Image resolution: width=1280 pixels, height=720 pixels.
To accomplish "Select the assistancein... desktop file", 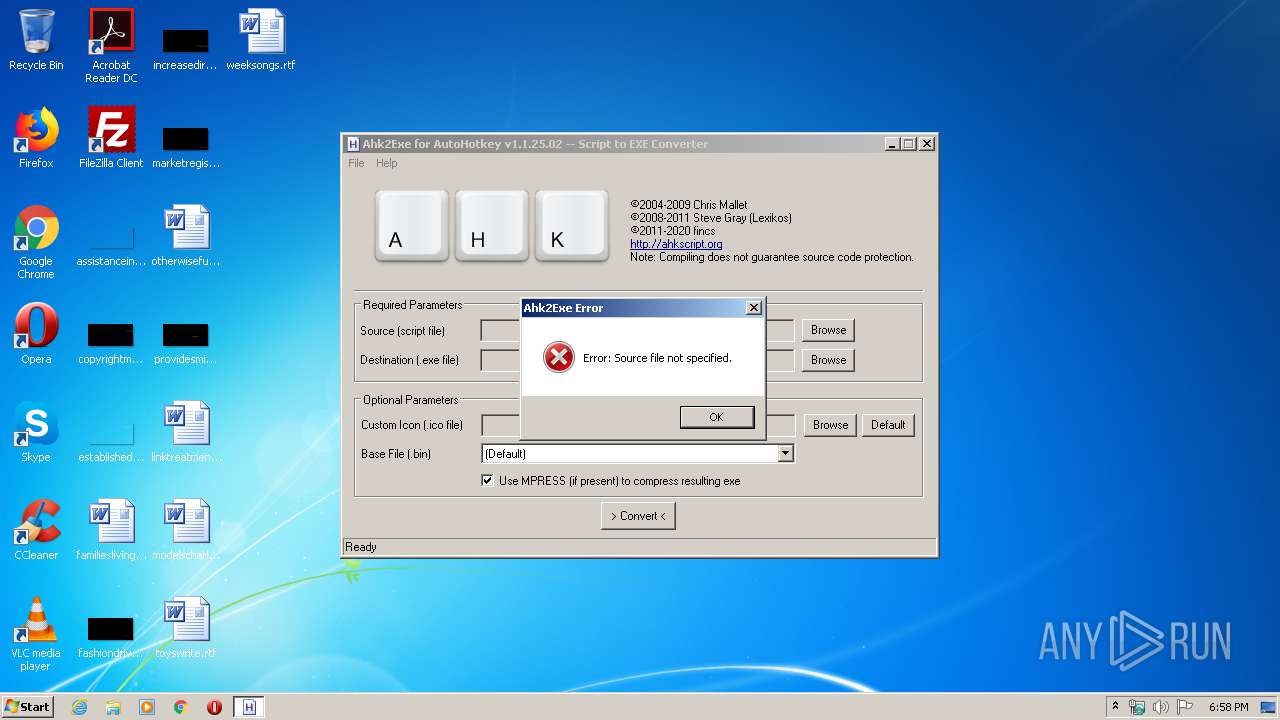I will pyautogui.click(x=111, y=244).
